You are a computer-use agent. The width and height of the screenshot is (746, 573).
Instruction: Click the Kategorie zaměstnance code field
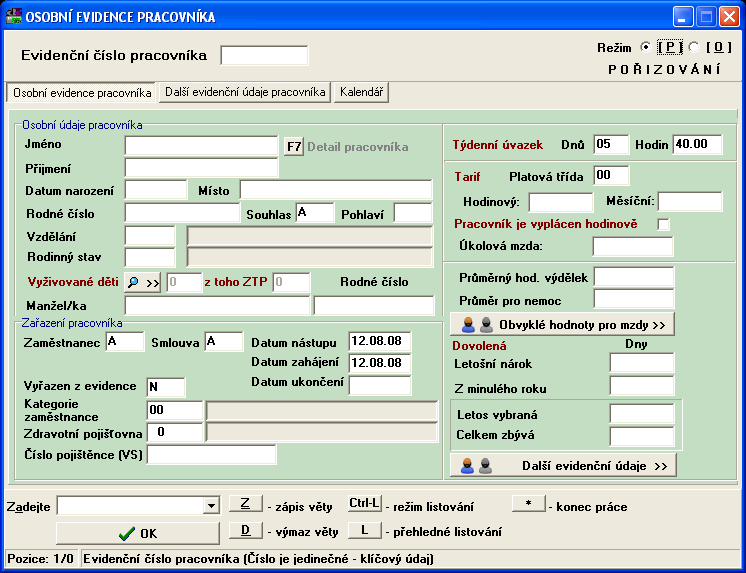click(175, 411)
